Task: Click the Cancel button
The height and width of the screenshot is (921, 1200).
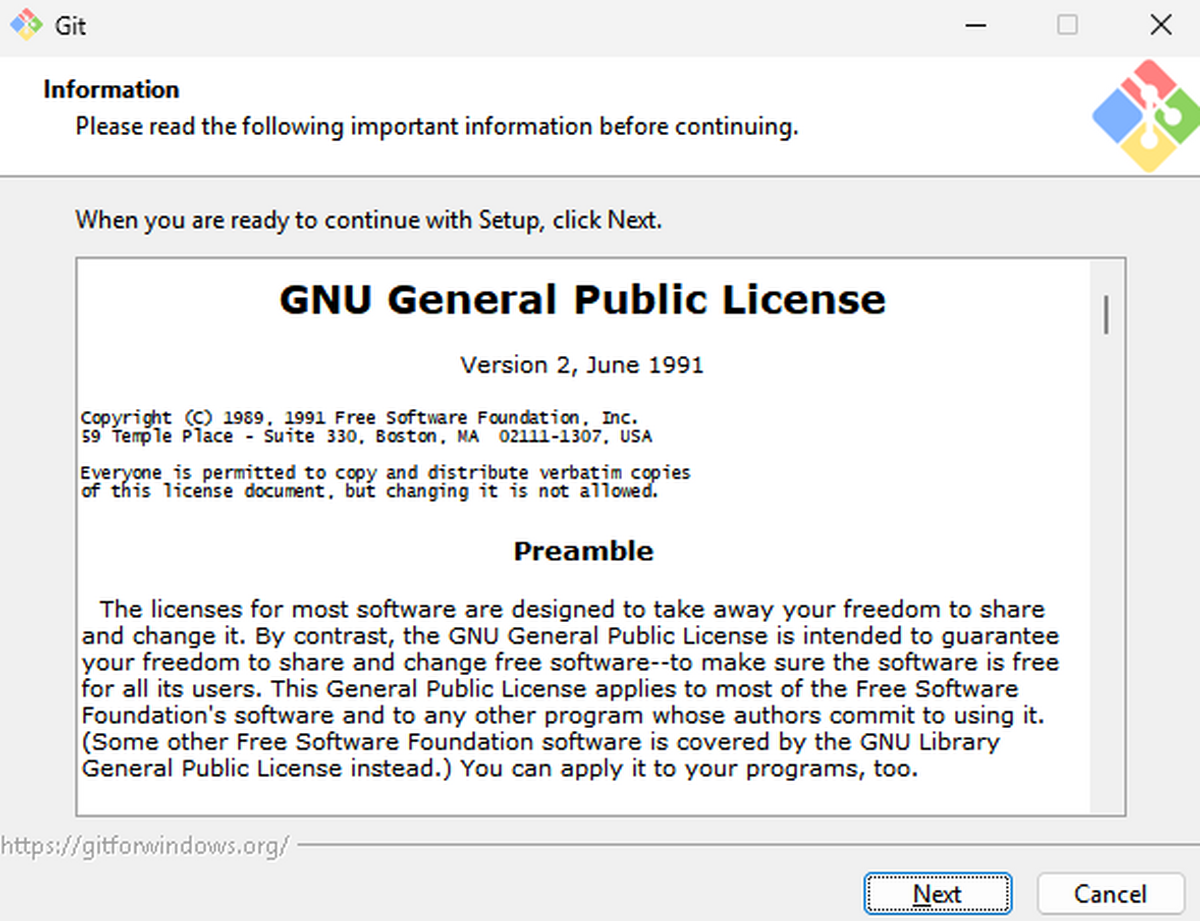Action: [x=1110, y=894]
